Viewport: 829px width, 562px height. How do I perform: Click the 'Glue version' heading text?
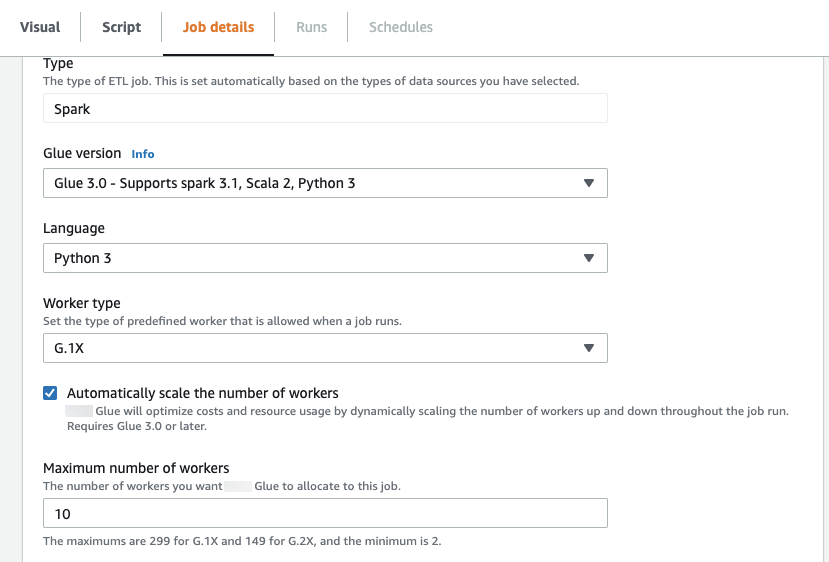coord(82,153)
